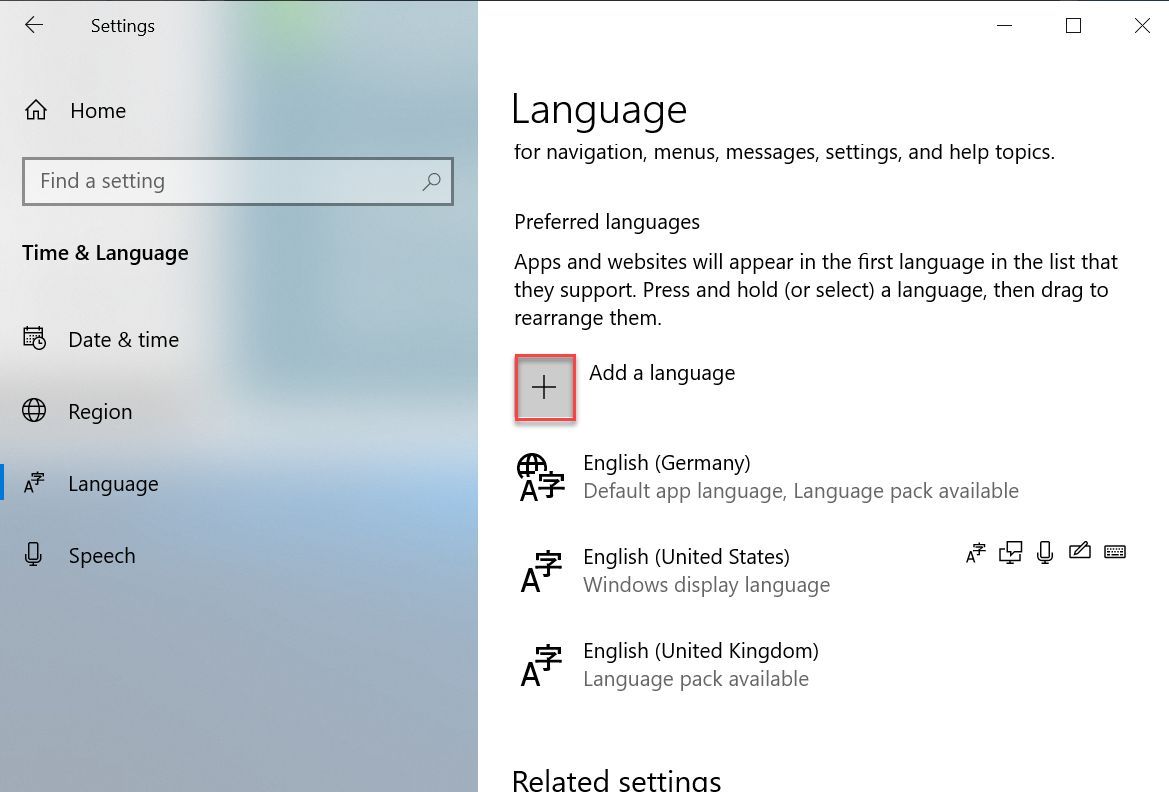Click the Windows display language subtitle
Viewport: 1169px width, 792px height.
pos(707,585)
